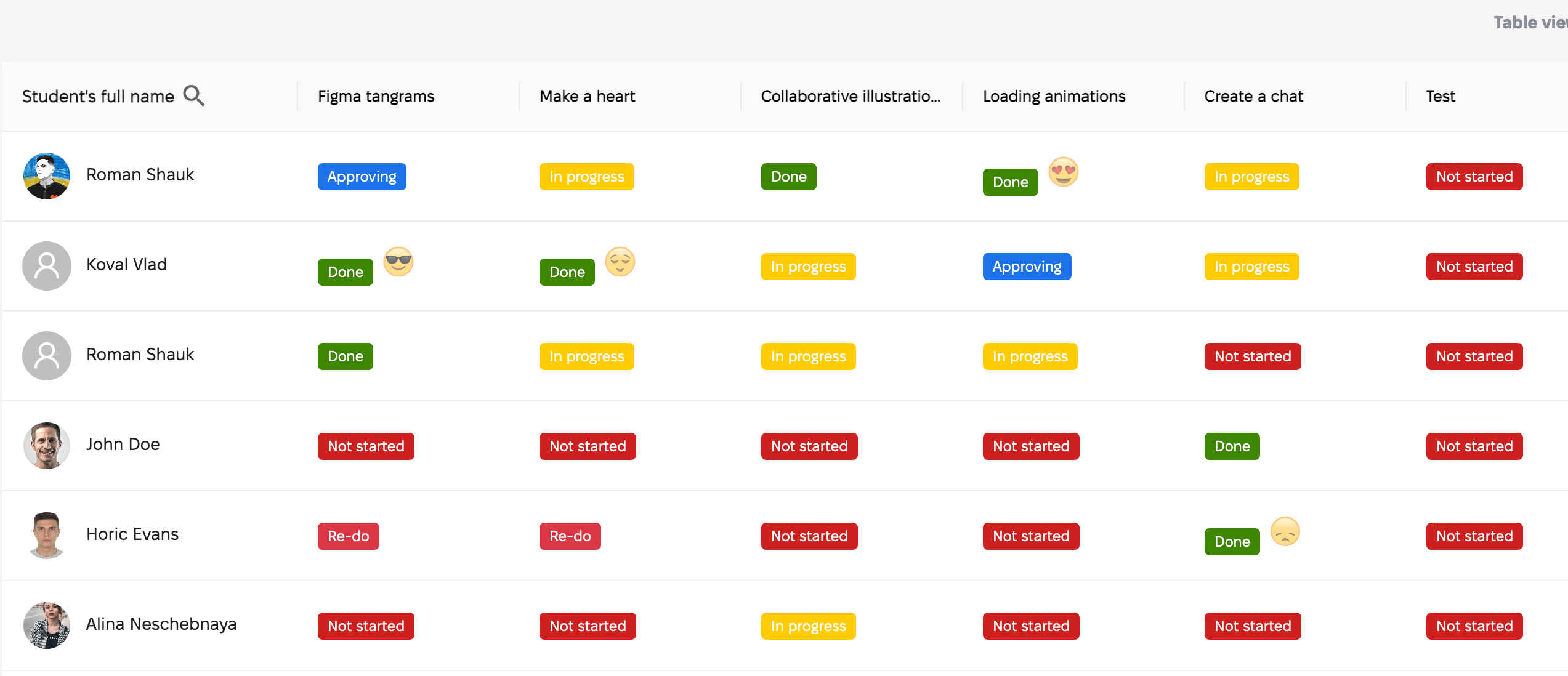Viewport: 1568px width, 676px height.
Task: Click the sad face emoji in Horic Evans' row
Action: pos(1285,531)
